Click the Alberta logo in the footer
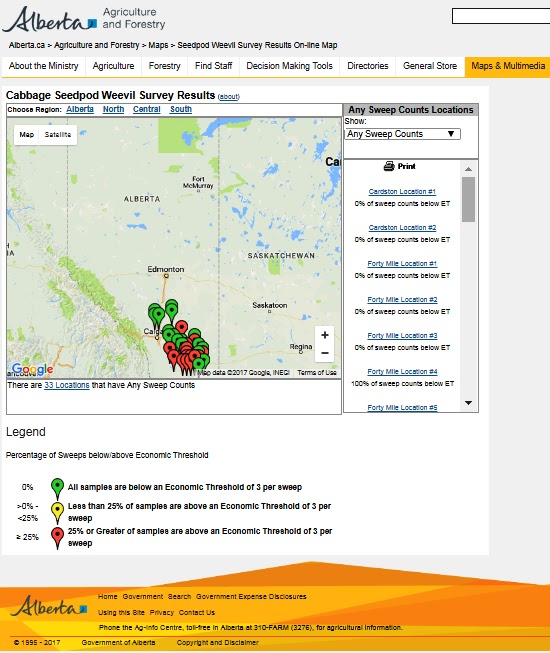Screen dimensions: 550x653 click(49, 606)
